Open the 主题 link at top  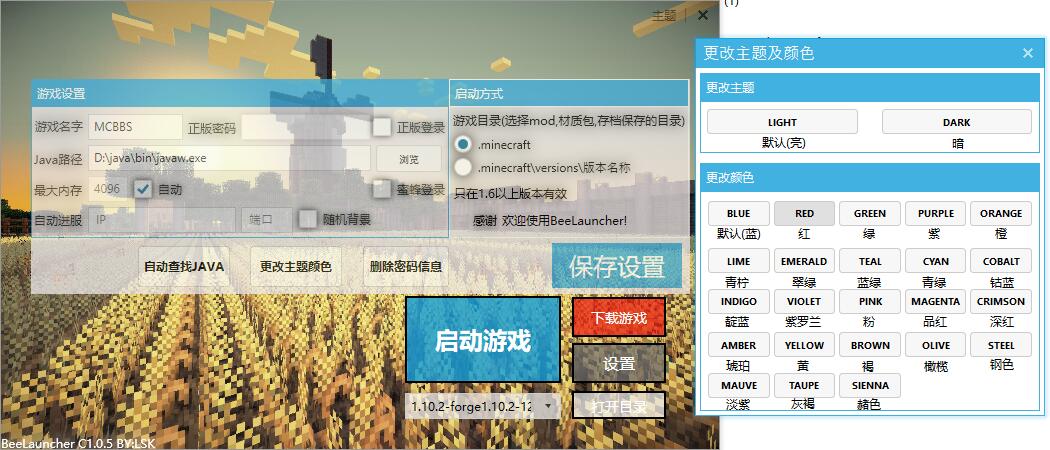[664, 15]
